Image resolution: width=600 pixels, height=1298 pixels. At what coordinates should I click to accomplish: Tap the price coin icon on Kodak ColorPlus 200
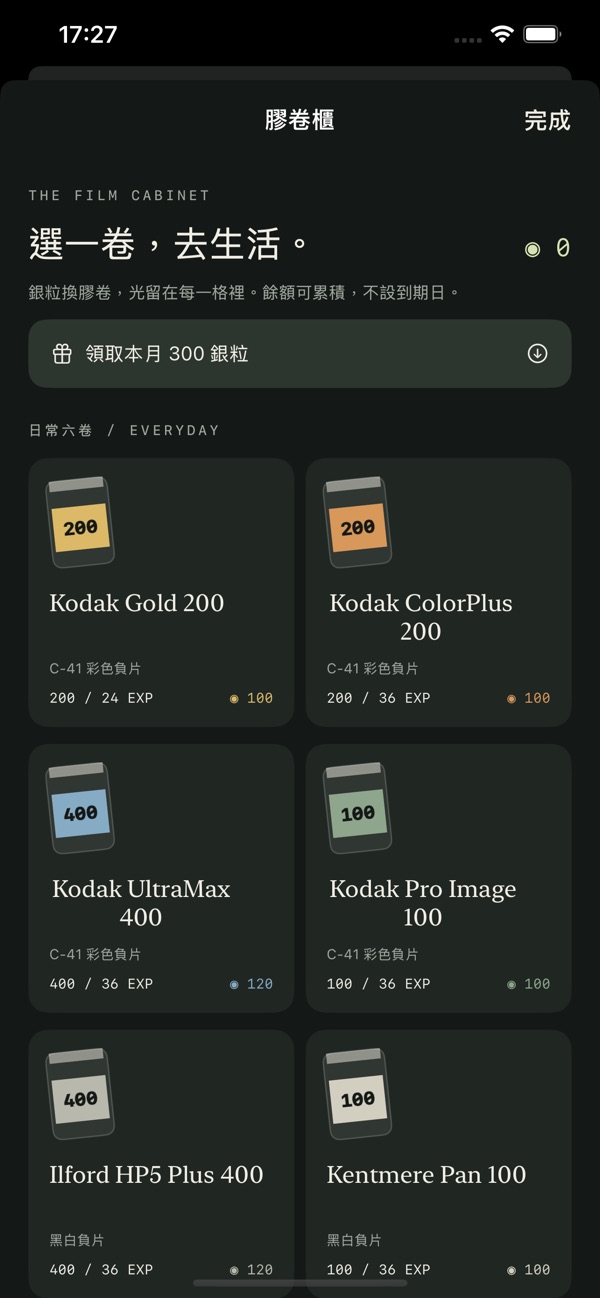pos(511,699)
